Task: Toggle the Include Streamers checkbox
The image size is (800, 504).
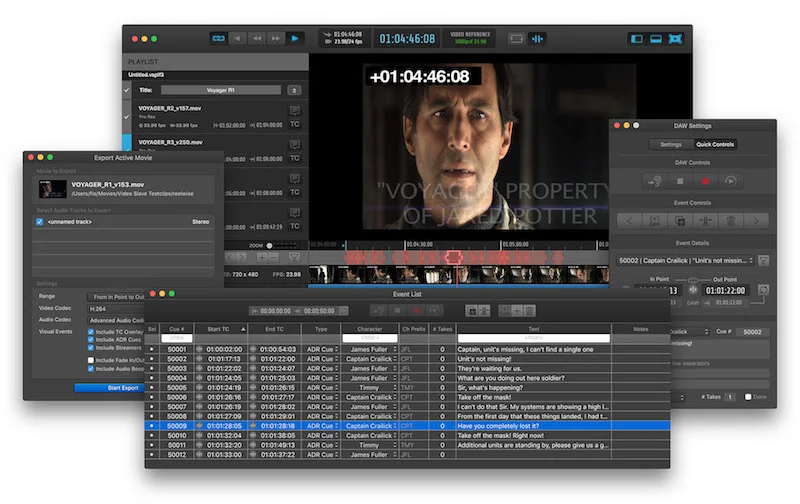Action: [x=91, y=347]
